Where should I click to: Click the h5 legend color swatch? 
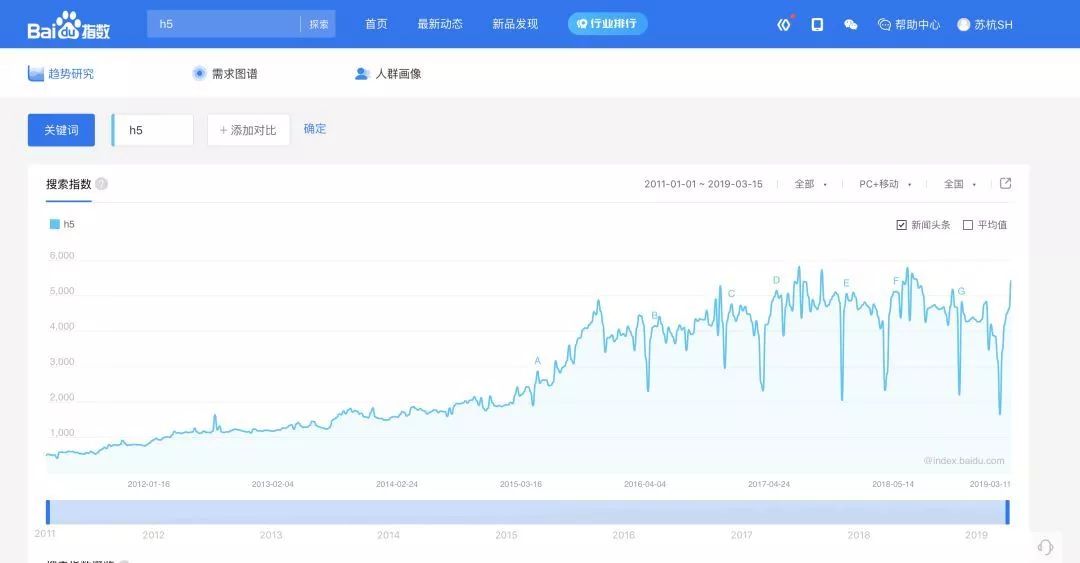click(54, 224)
